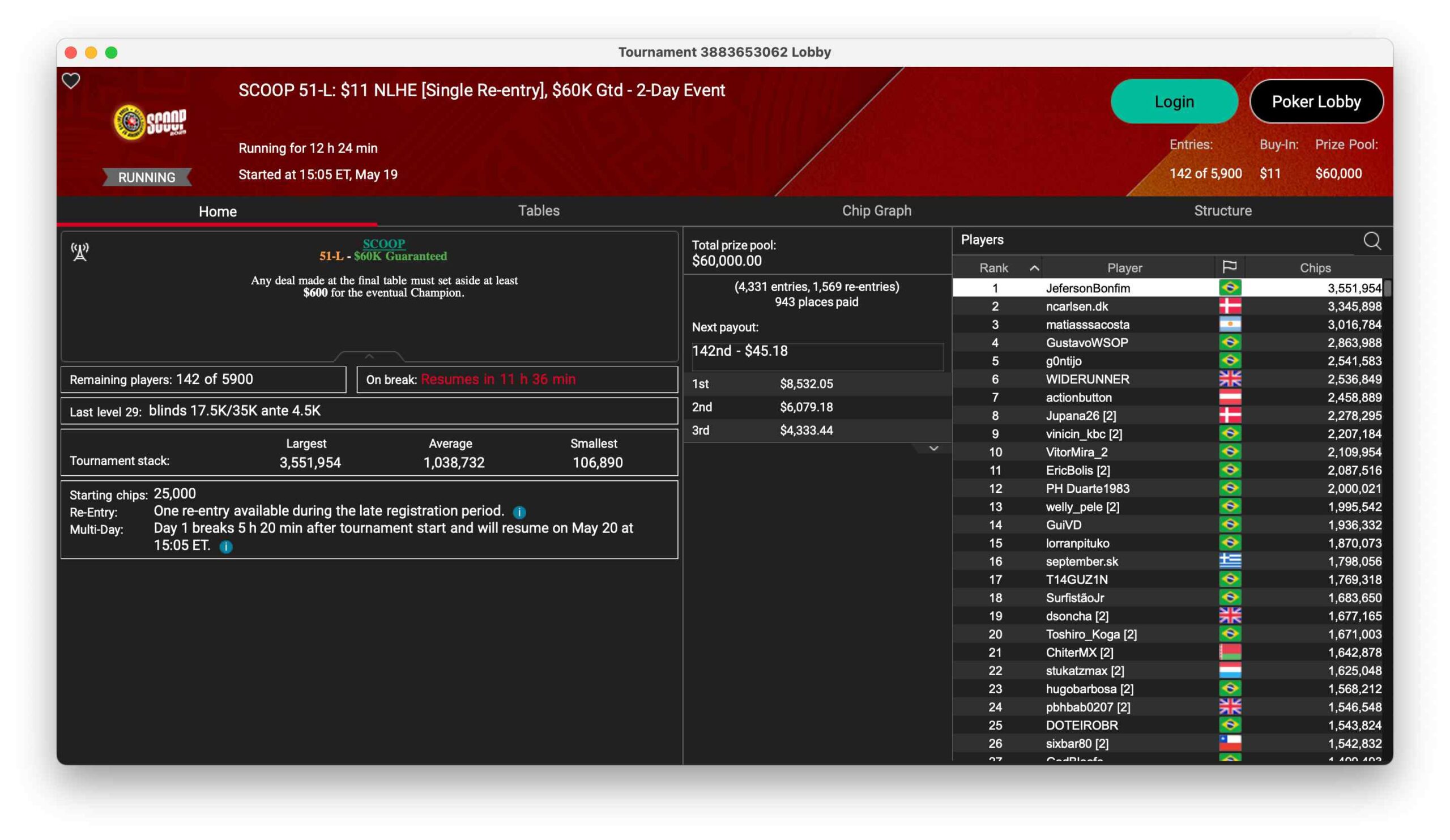Sort players by Rank arrow
This screenshot has height=840, width=1450.
pos(1034,268)
